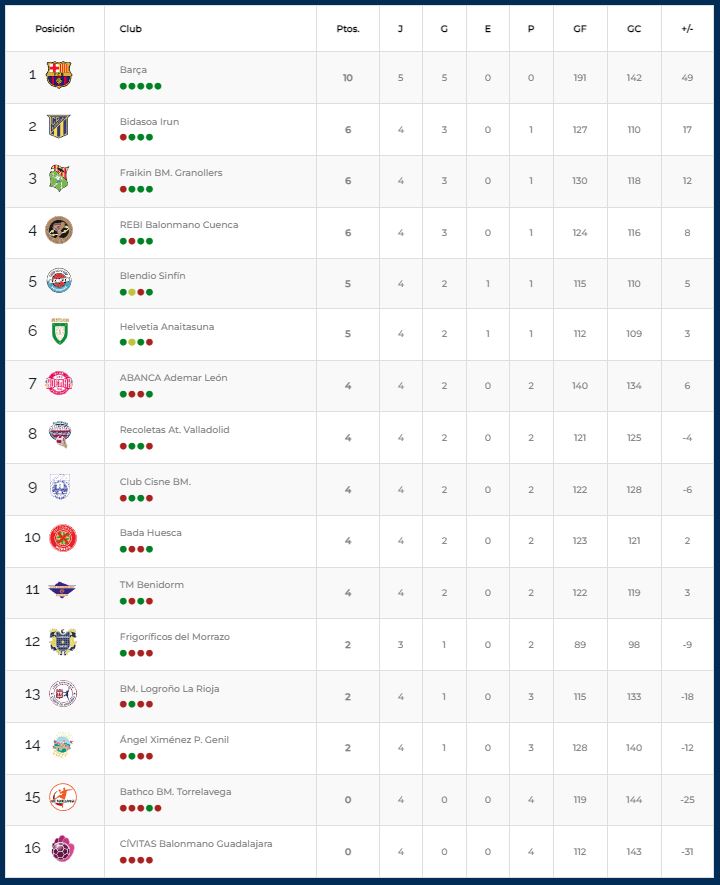Click the Barça club crest icon

(x=59, y=76)
